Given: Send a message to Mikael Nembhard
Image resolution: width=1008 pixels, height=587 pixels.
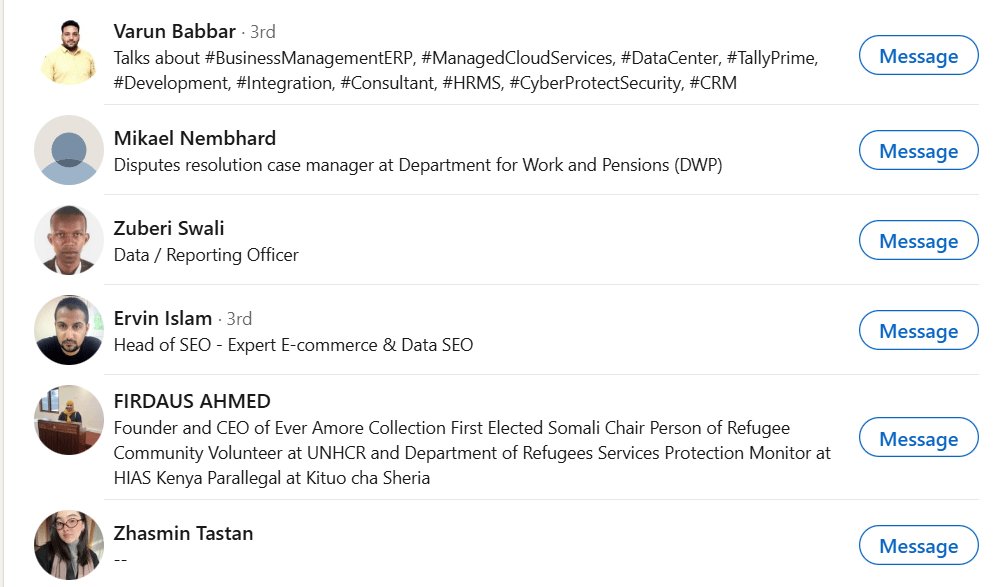Looking at the screenshot, I should point(918,151).
